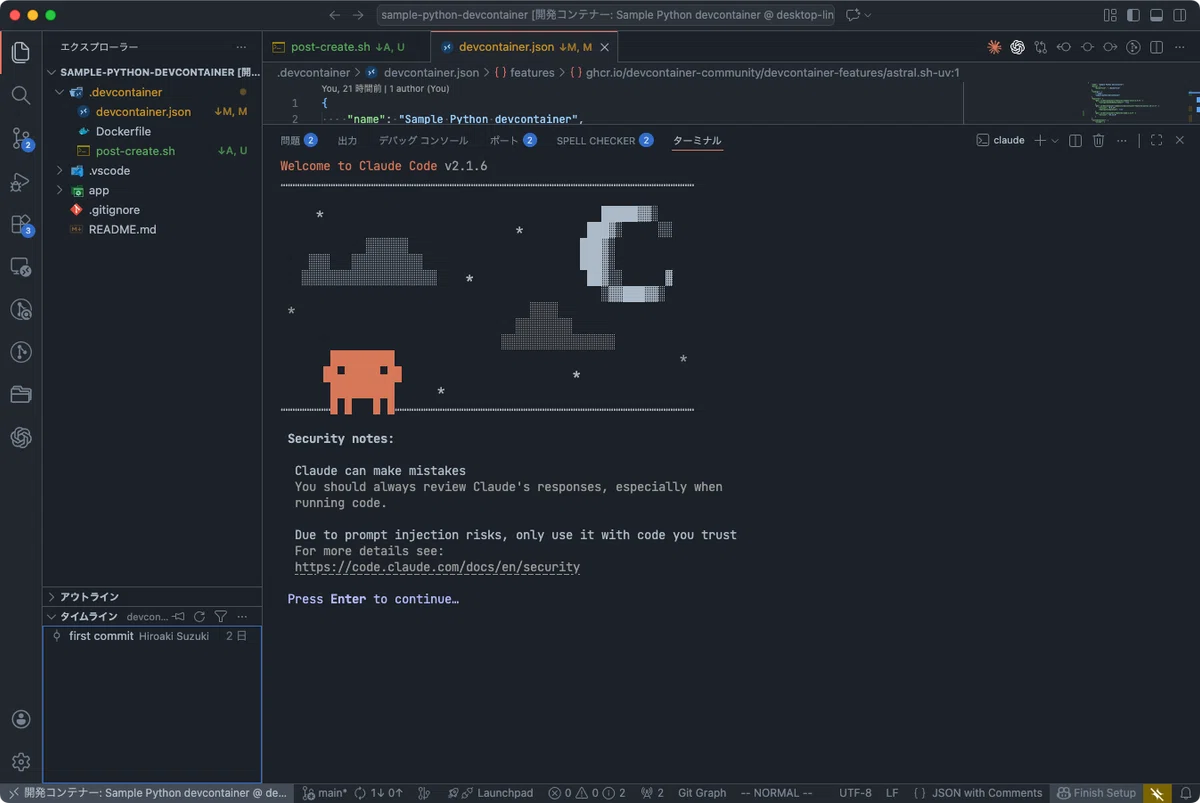Click the main* branch in status bar
This screenshot has width=1200, height=803.
324,793
